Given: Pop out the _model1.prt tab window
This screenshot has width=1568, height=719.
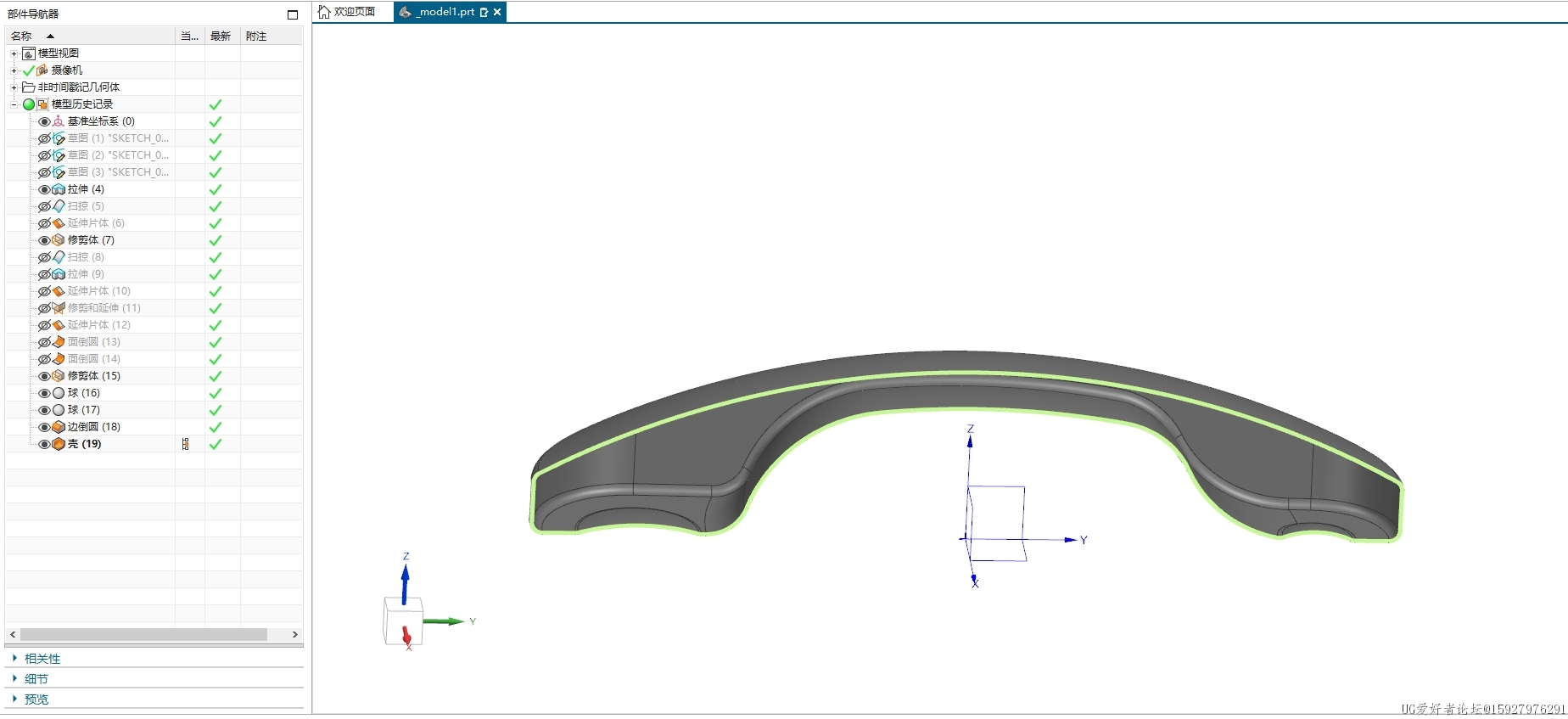Looking at the screenshot, I should [484, 12].
